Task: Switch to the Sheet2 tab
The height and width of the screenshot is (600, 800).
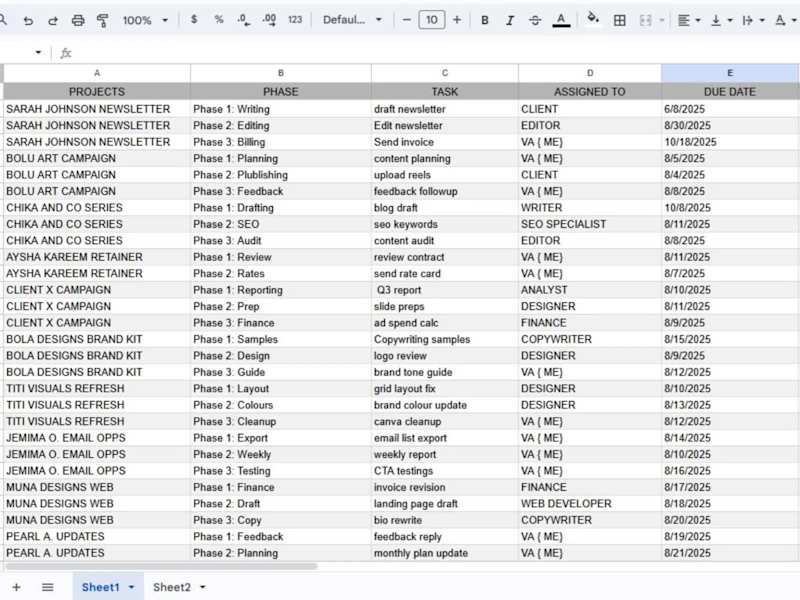Action: pyautogui.click(x=174, y=587)
